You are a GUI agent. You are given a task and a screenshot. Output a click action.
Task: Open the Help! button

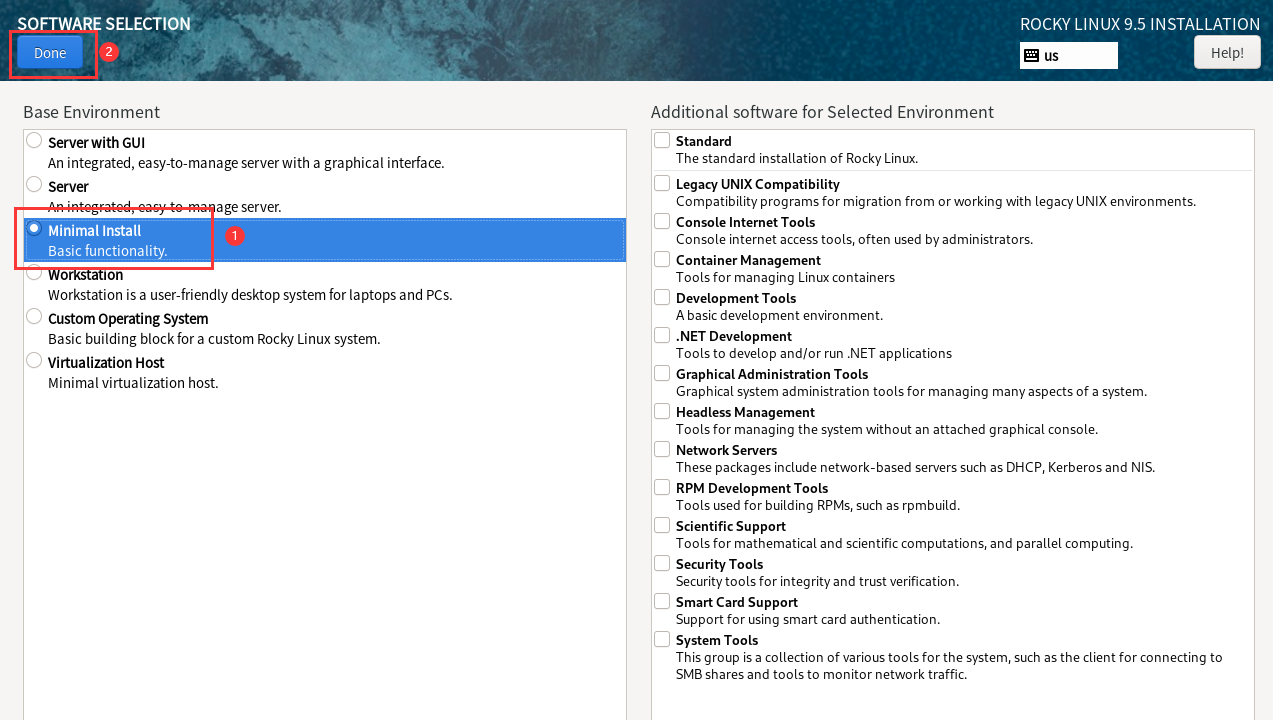point(1227,53)
